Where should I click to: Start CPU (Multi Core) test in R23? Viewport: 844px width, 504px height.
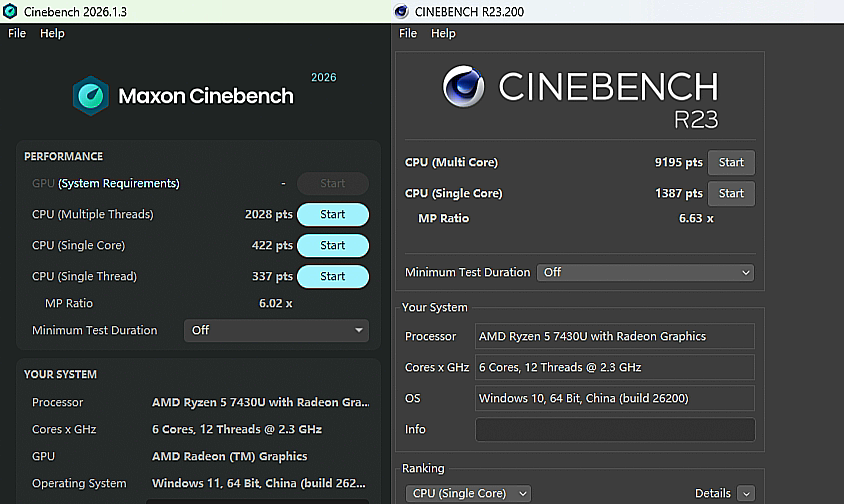(731, 163)
